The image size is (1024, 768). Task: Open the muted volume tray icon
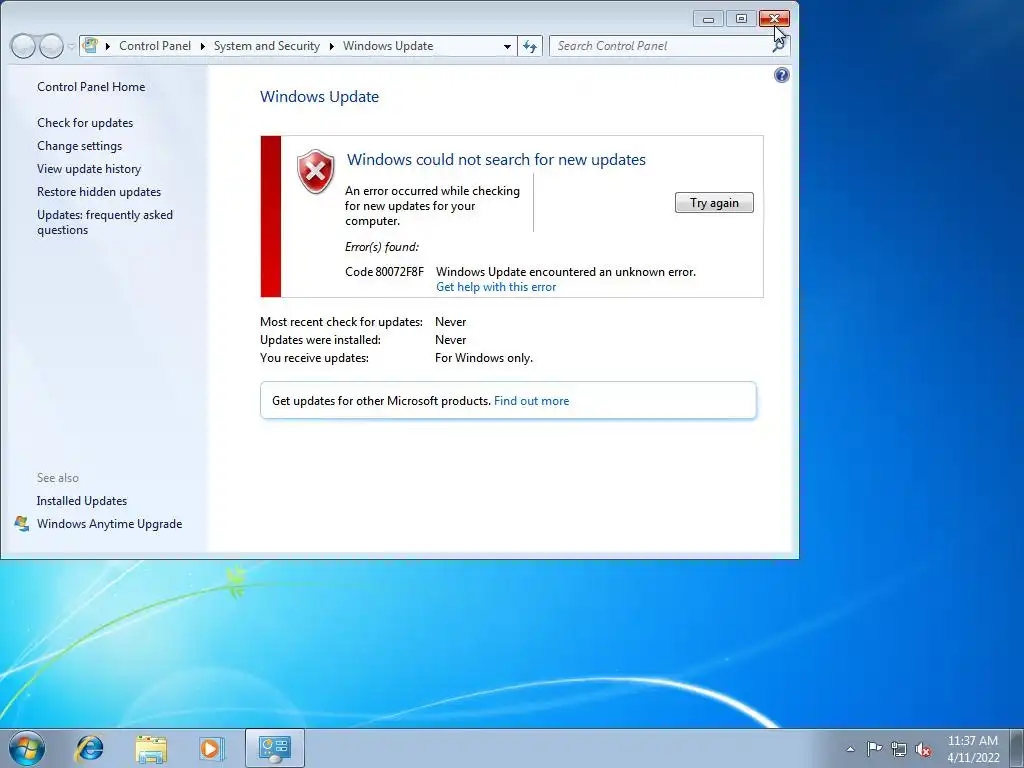(x=923, y=749)
